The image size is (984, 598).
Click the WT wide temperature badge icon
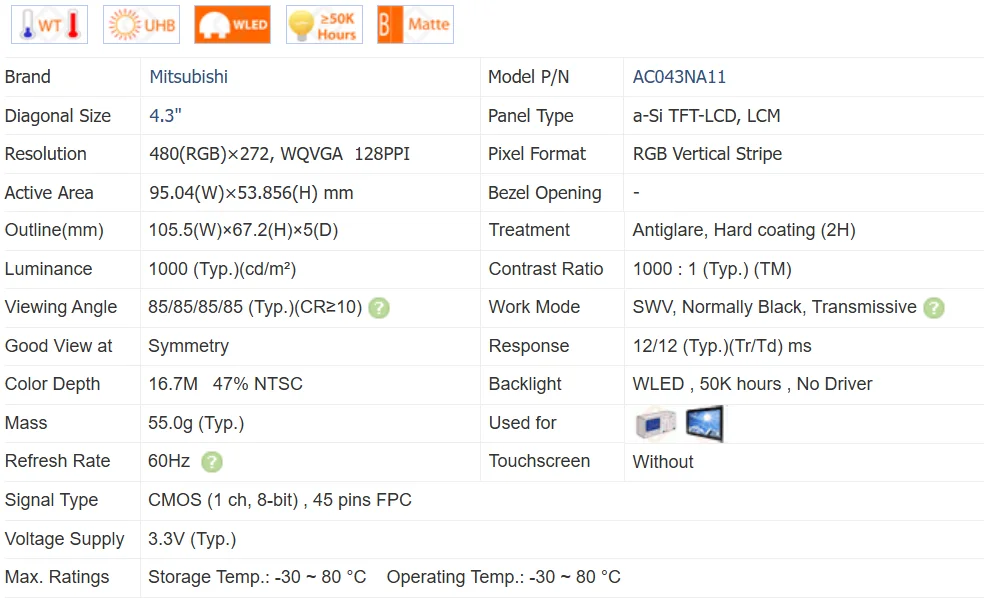point(50,24)
